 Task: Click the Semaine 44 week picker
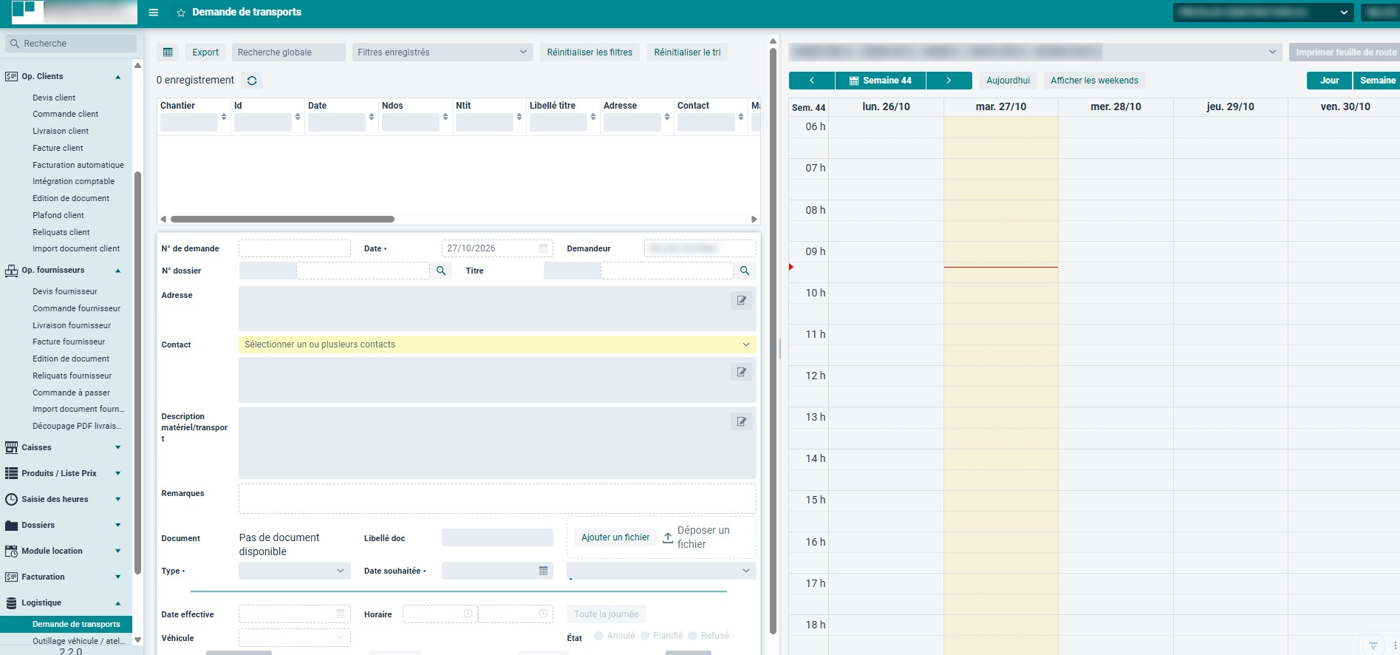[x=880, y=81]
